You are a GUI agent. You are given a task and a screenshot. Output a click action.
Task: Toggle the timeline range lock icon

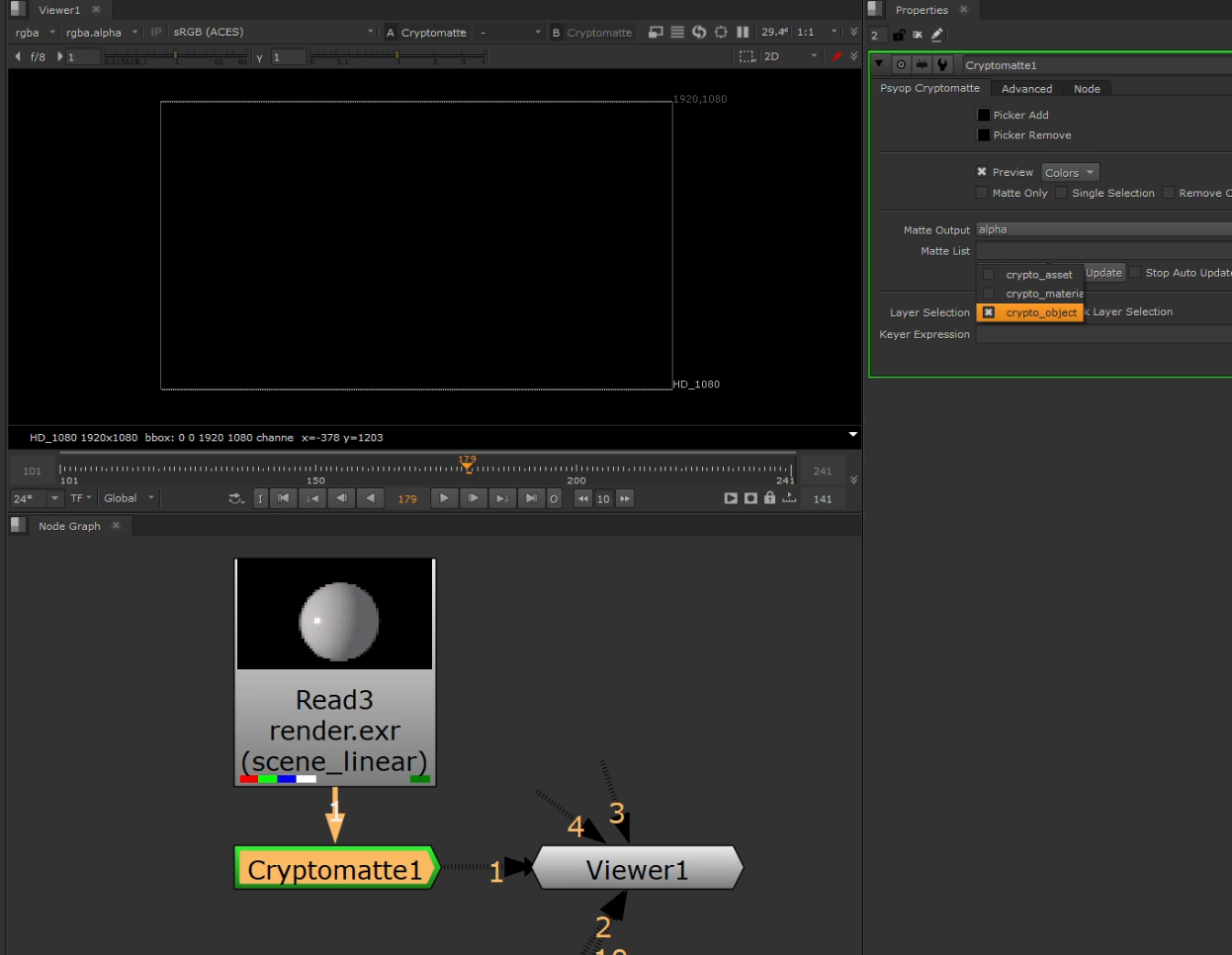(769, 498)
